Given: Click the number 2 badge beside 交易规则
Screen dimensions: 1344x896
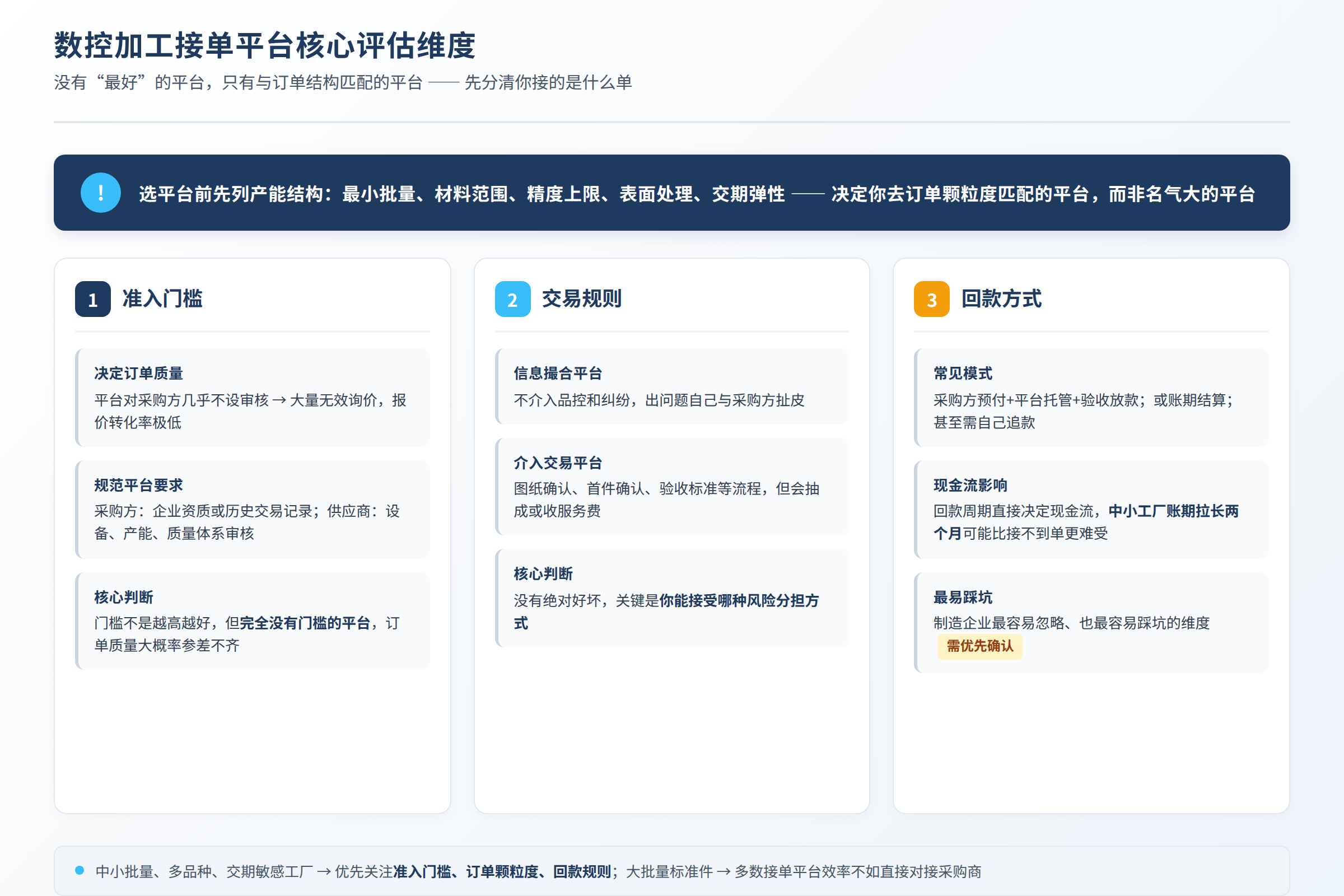Looking at the screenshot, I should (512, 299).
